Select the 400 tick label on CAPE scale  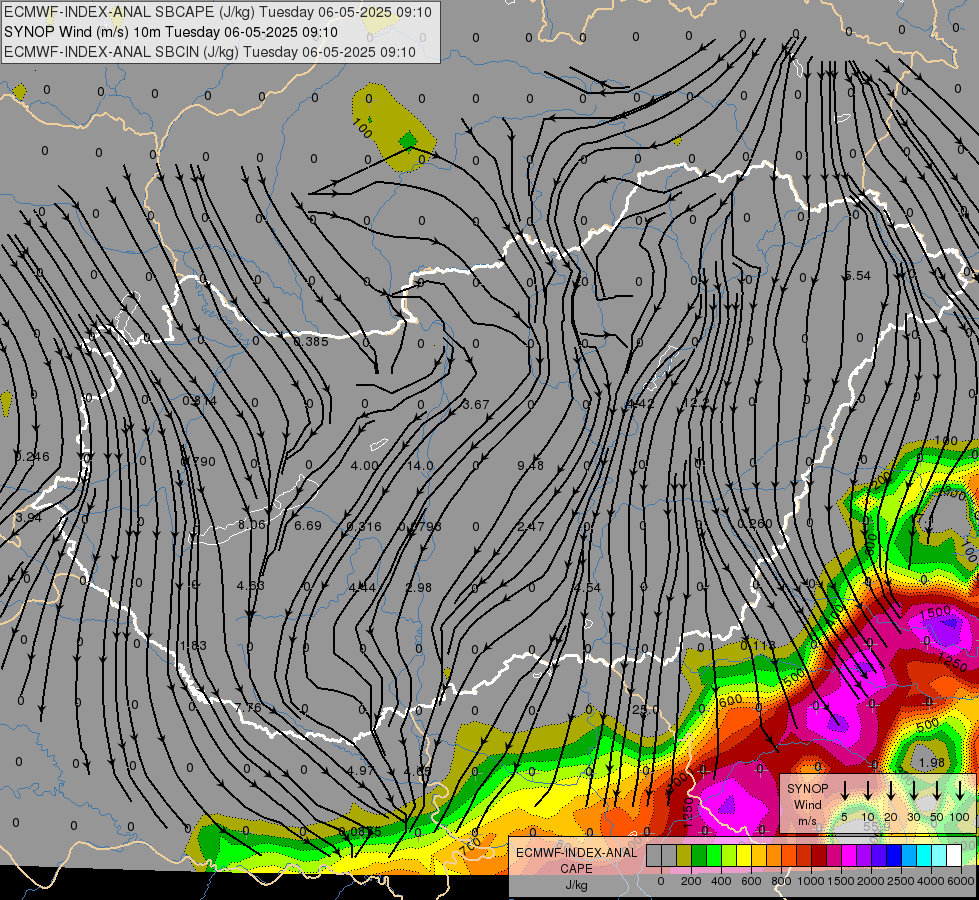point(721,881)
